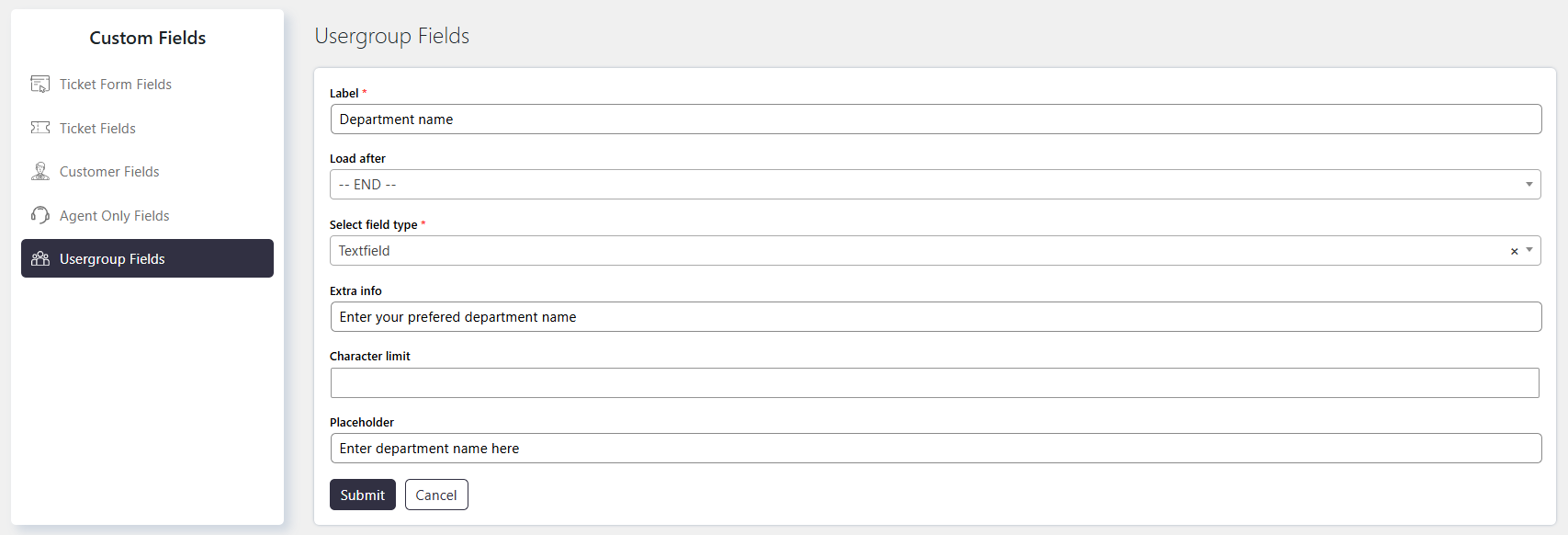Image resolution: width=1568 pixels, height=535 pixels.
Task: Focus the Placeholder input field
Action: click(935, 449)
